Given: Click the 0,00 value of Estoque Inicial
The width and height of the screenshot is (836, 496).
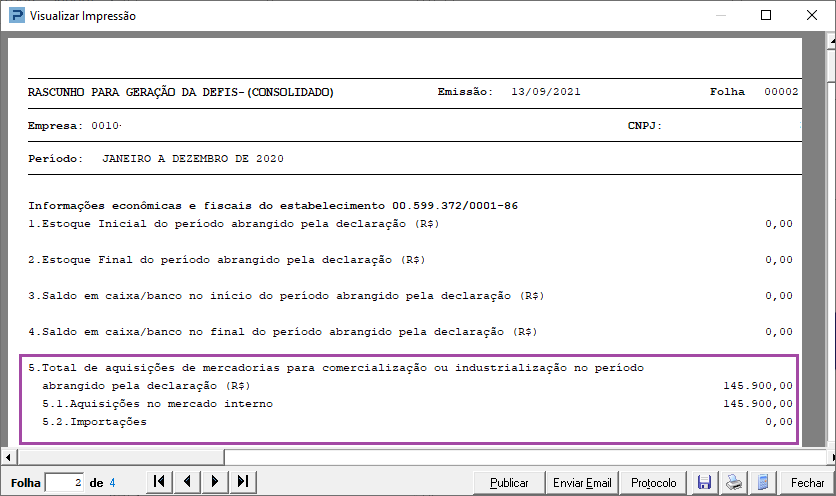Looking at the screenshot, I should pyautogui.click(x=779, y=224).
